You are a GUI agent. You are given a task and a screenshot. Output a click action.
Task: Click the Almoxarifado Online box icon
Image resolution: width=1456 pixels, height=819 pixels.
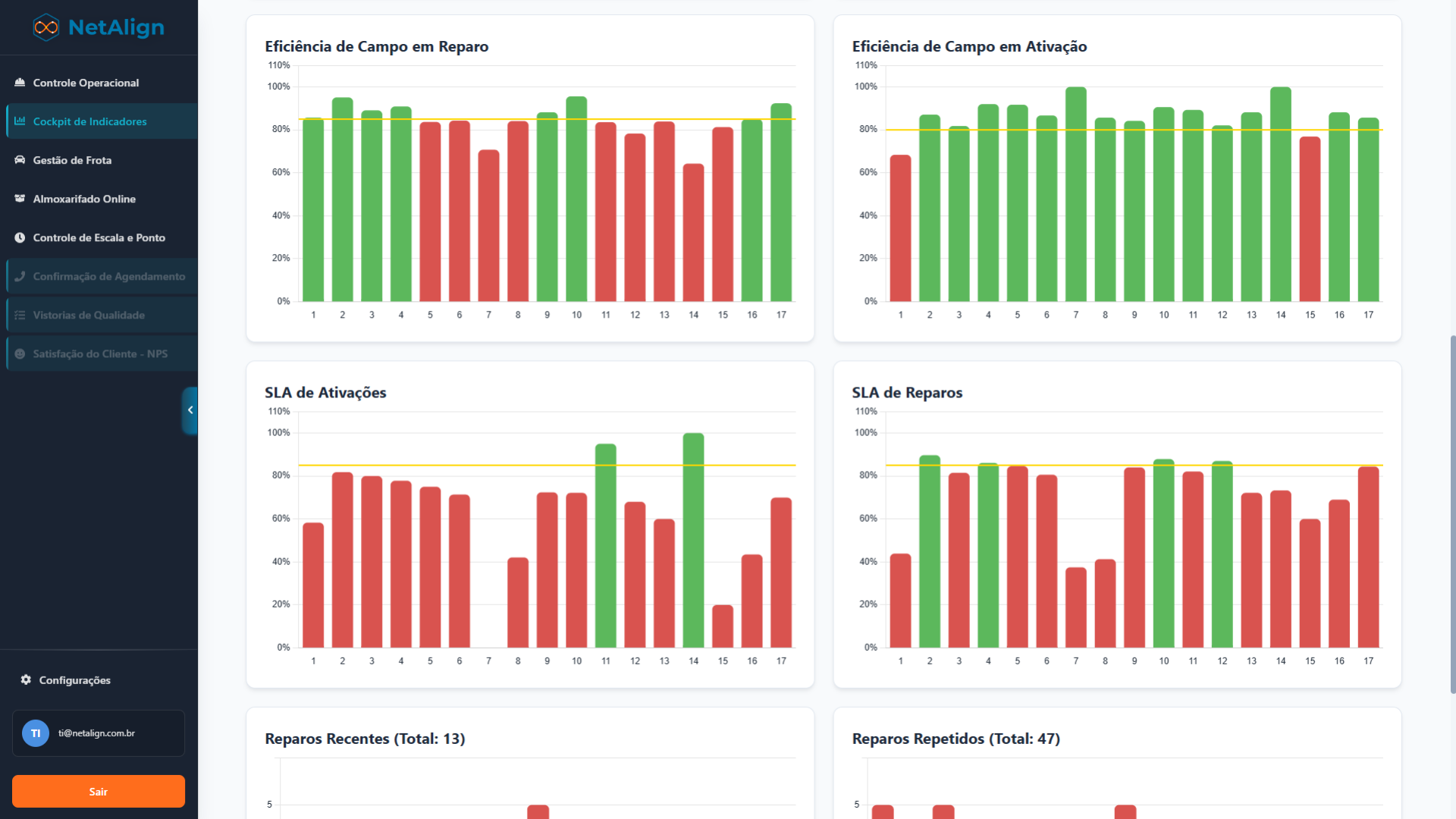20,199
